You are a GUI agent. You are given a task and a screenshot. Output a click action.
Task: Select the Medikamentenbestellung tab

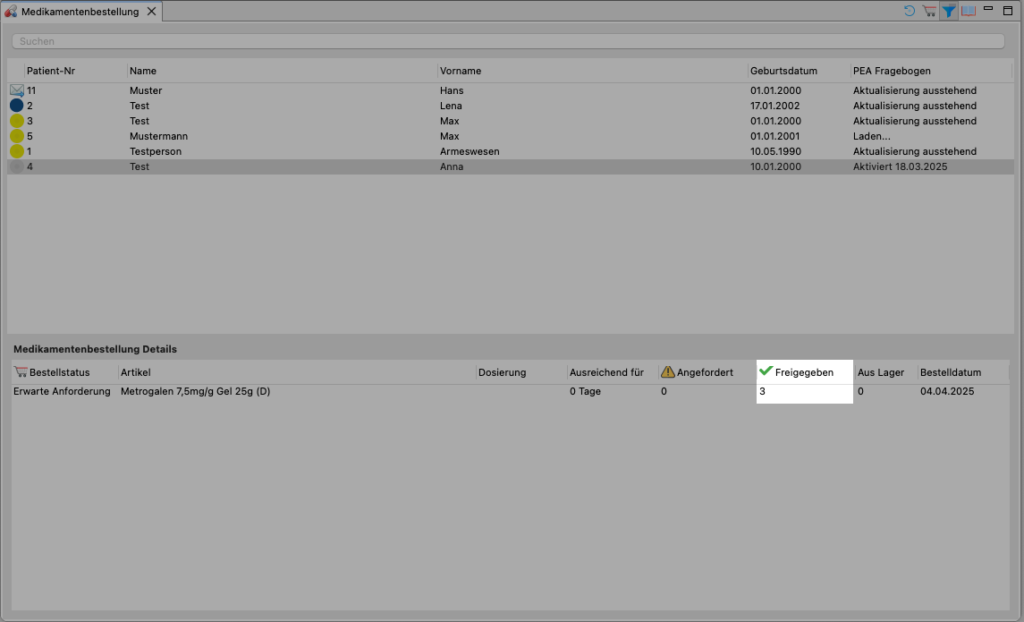(80, 11)
